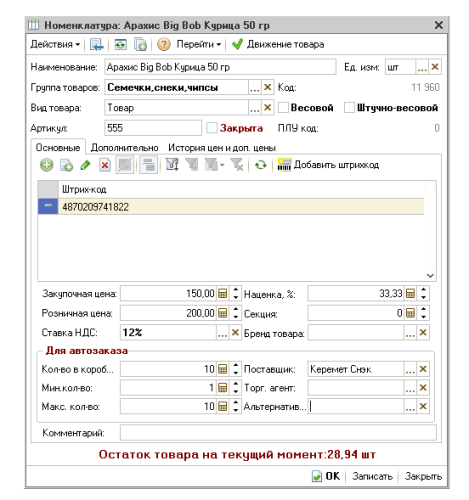Toggle hierarchical view icon in barcode toolbar

(x=148, y=165)
